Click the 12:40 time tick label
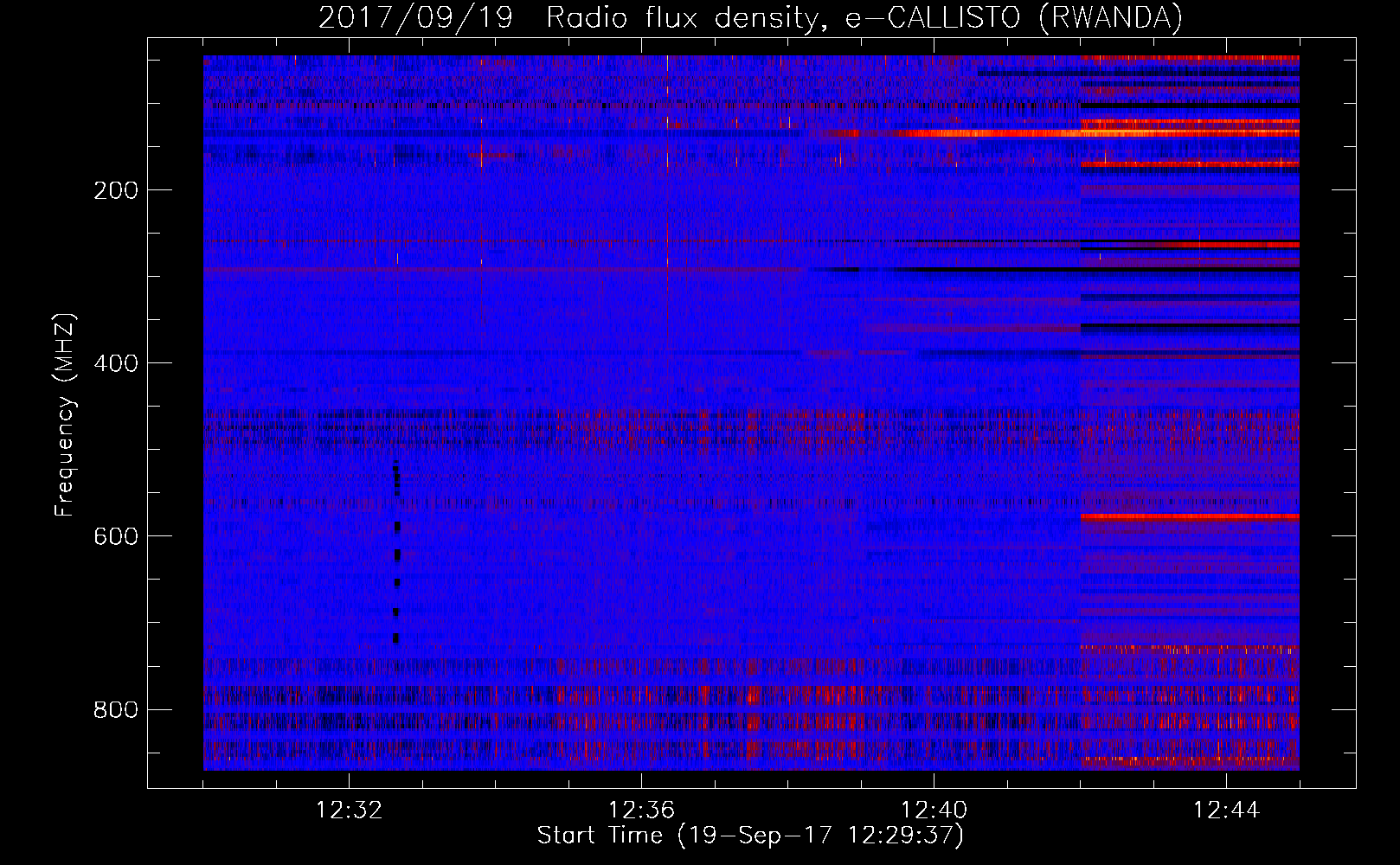Viewport: 1400px width, 865px height. point(934,811)
